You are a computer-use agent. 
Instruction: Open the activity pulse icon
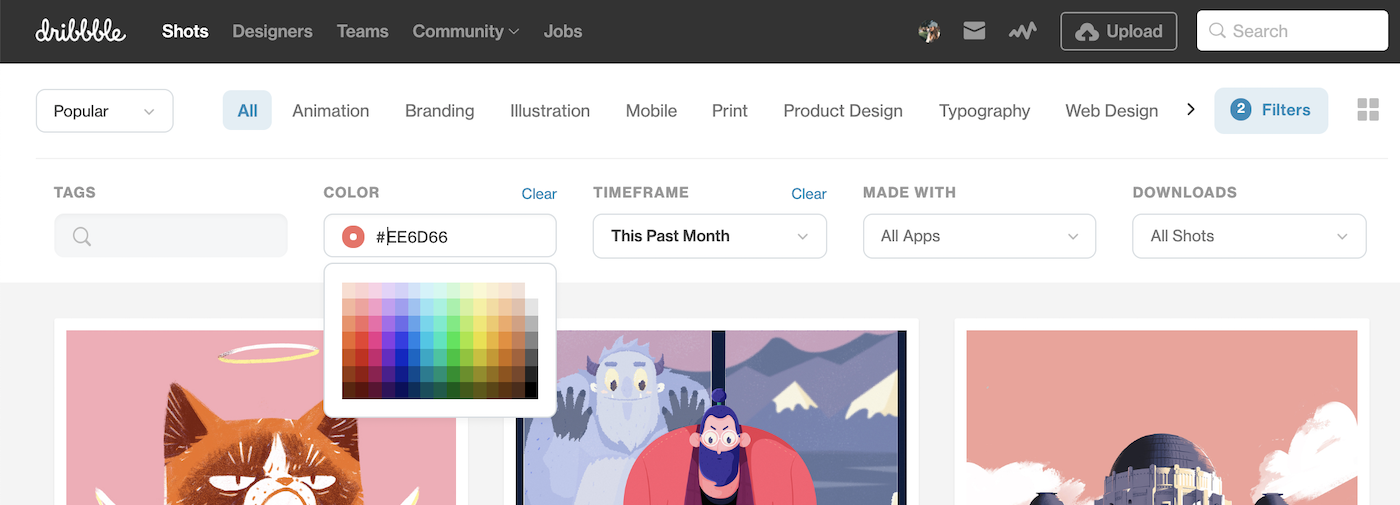tap(1022, 31)
